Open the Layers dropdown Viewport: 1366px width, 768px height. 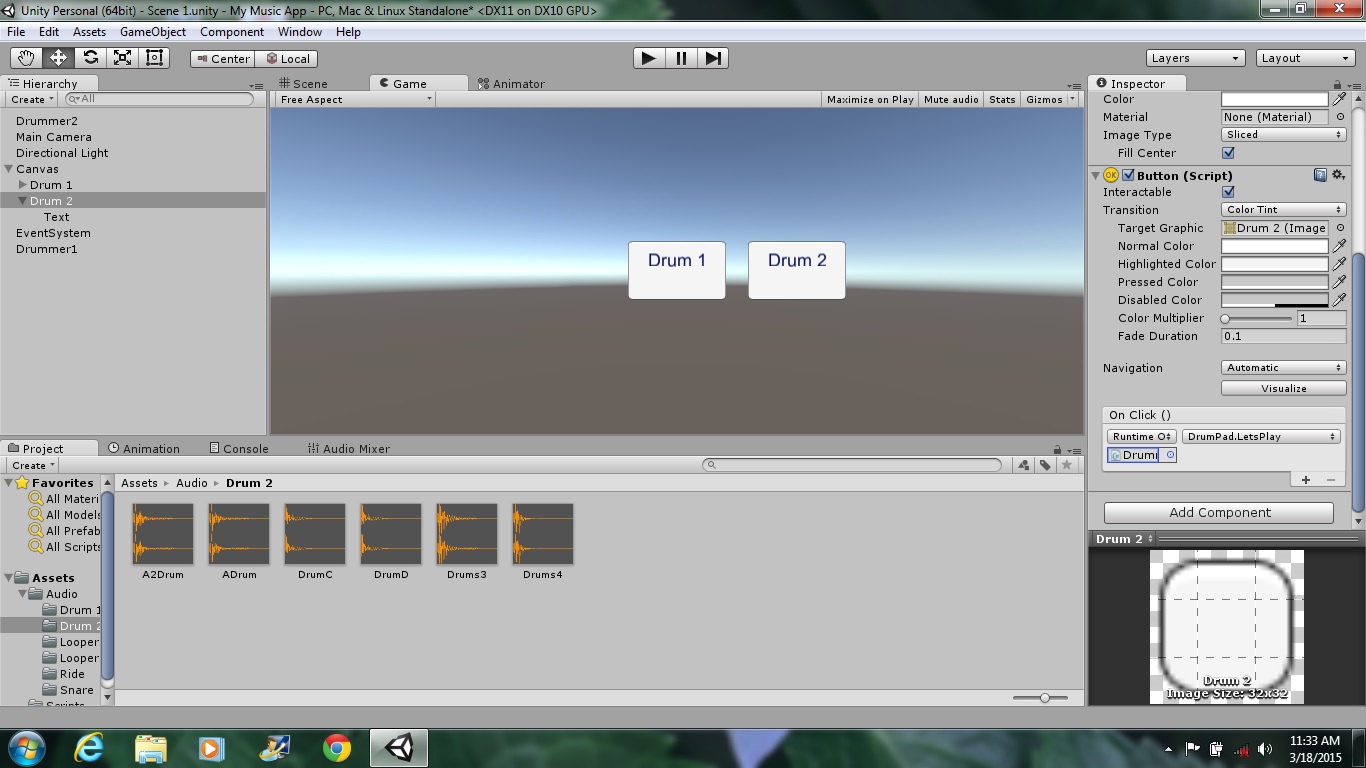click(x=1195, y=58)
